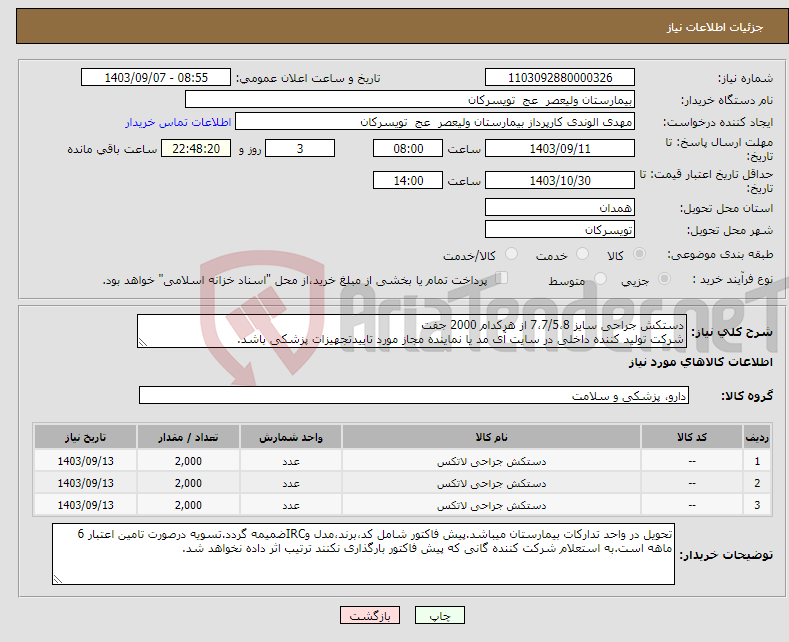Click the remaining time field 22:48:20
The image size is (789, 642).
click(196, 148)
